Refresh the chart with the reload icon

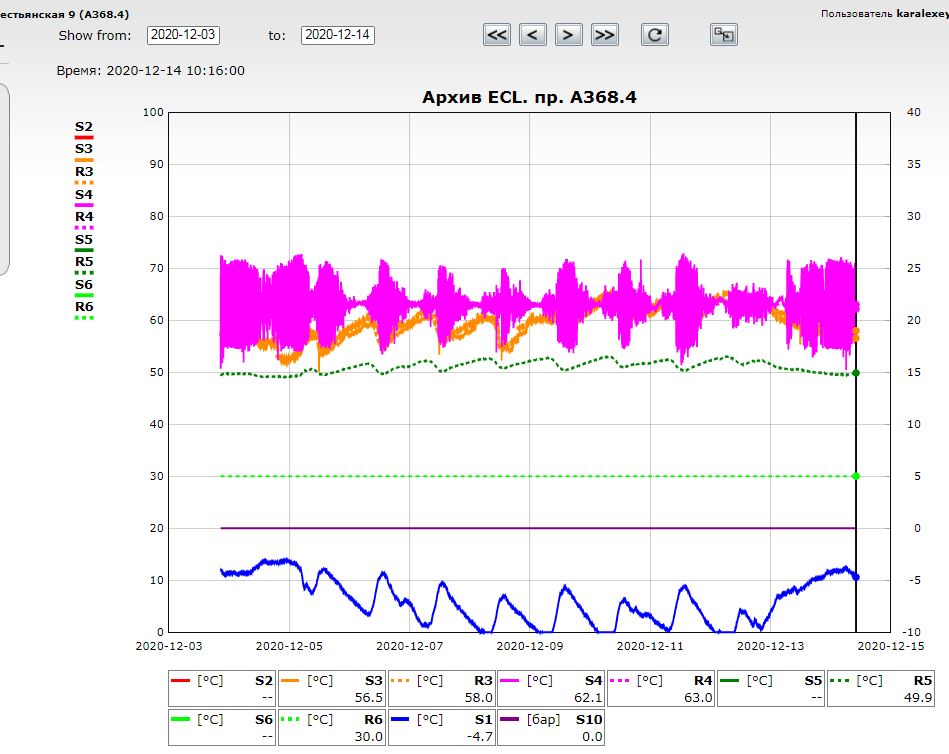[x=655, y=35]
